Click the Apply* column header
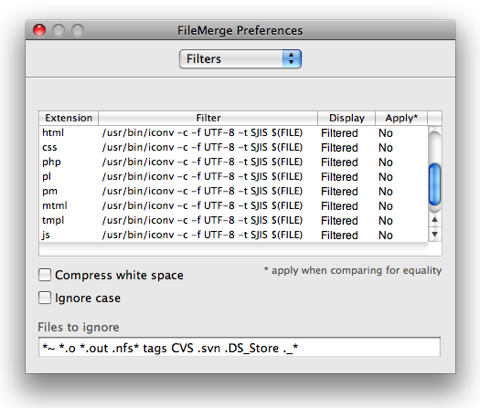 click(x=401, y=118)
